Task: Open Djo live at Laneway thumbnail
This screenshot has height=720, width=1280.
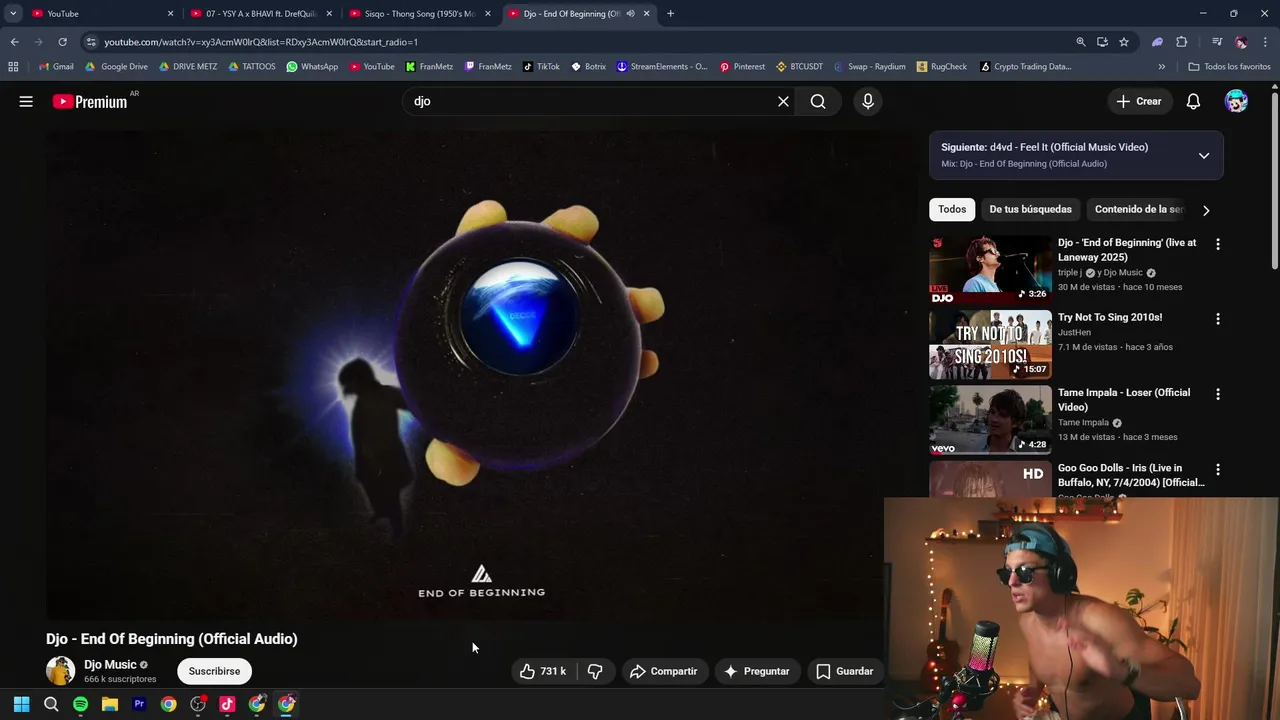Action: 990,270
